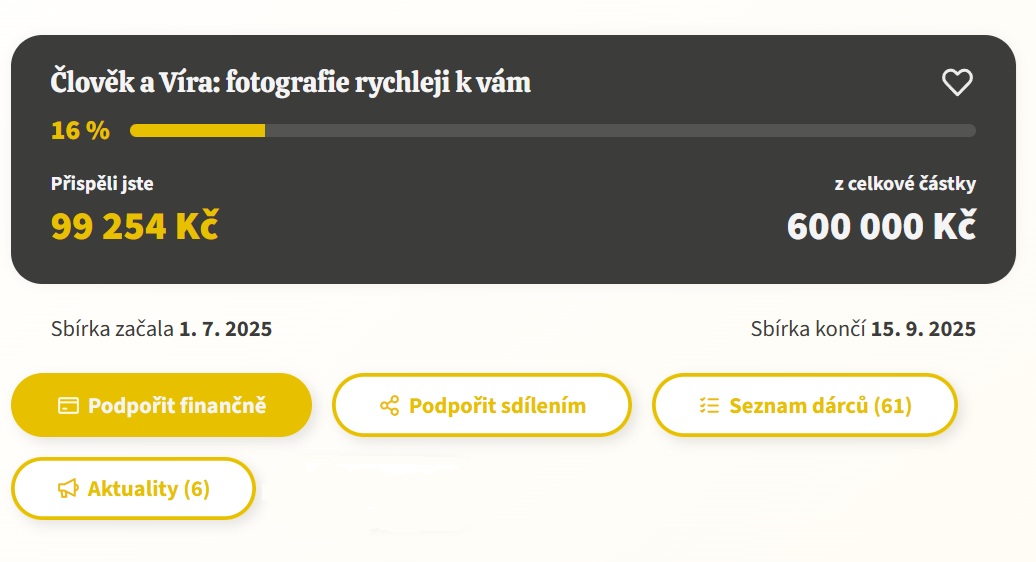Open the Podpořit finančně donation button

pyautogui.click(x=161, y=405)
